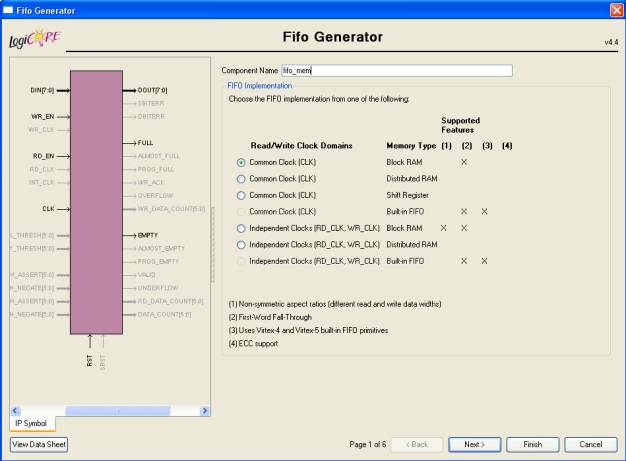This screenshot has height=461, width=626.
Task: Click the symbol panel's right scroll arrow
Action: click(205, 410)
